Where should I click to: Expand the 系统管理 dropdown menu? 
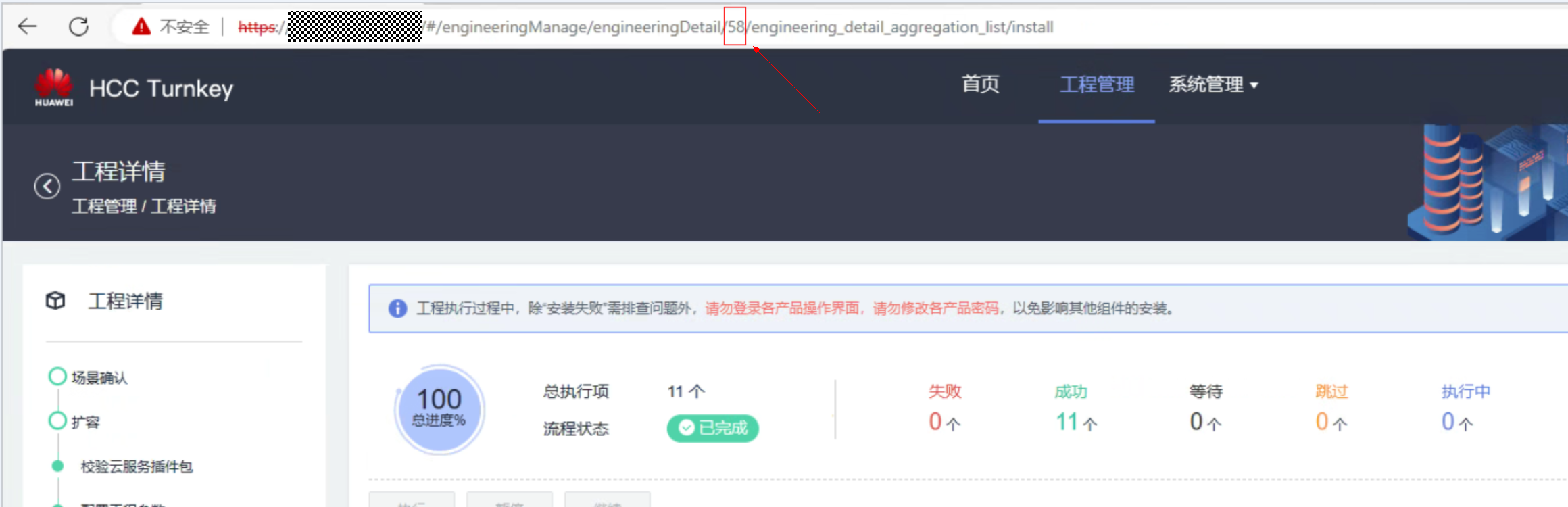[1213, 84]
